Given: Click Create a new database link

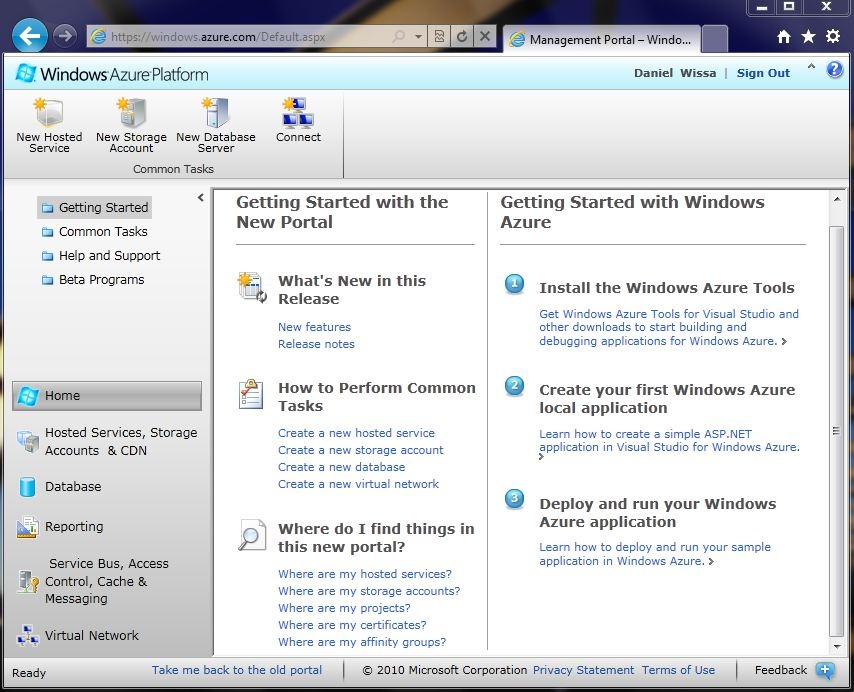Looking at the screenshot, I should click(x=341, y=467).
